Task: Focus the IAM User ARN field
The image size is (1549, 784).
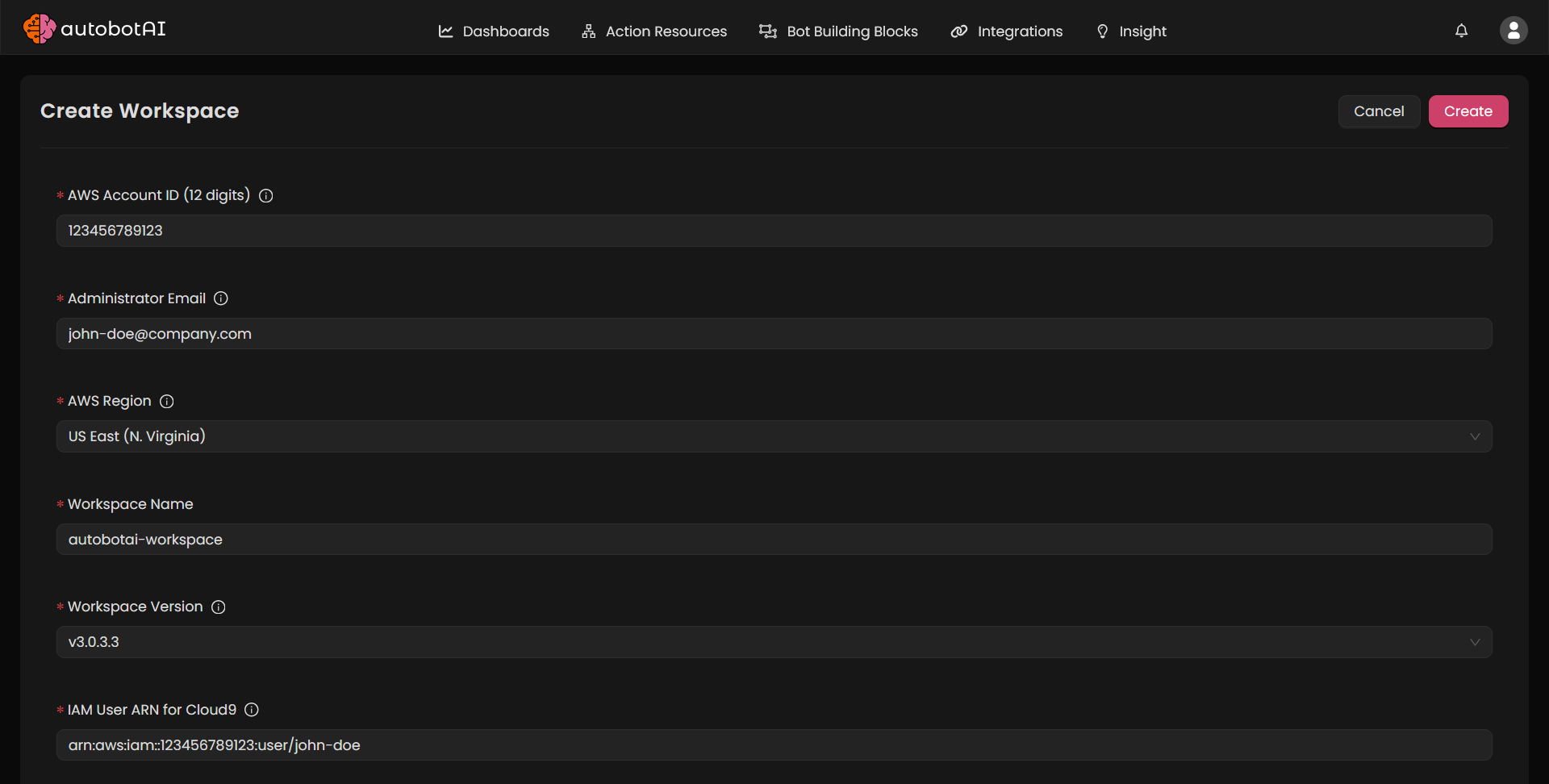Action: tap(774, 745)
